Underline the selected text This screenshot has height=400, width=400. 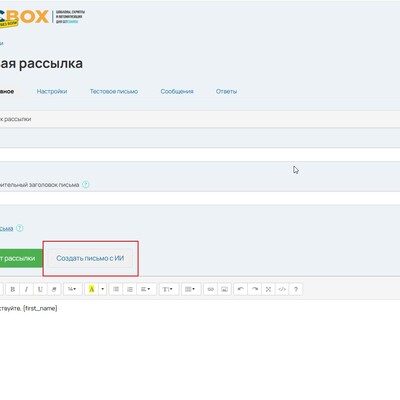pyautogui.click(x=40, y=289)
